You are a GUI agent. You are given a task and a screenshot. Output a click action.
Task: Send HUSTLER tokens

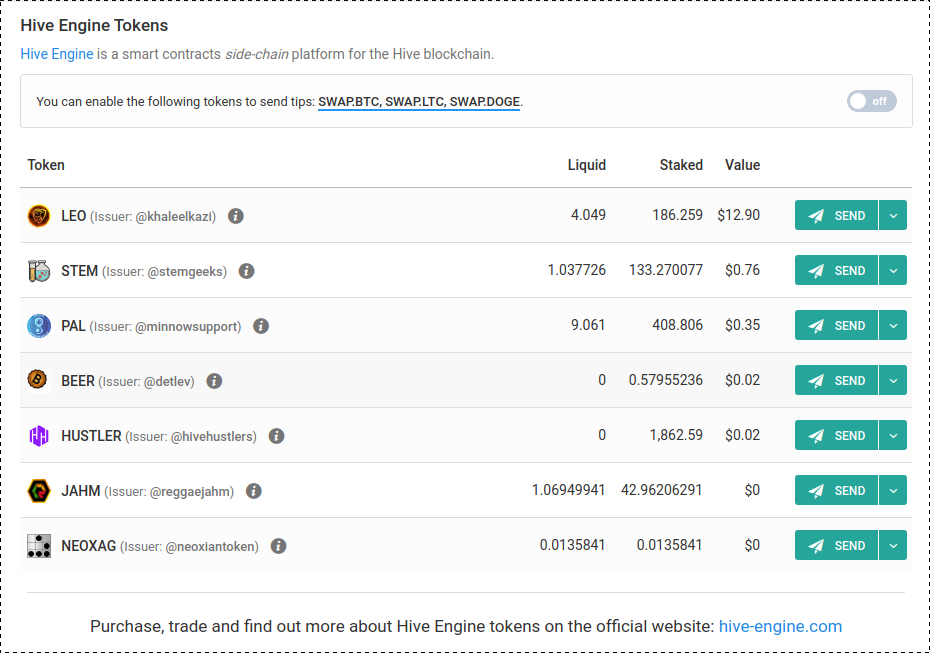tap(836, 435)
